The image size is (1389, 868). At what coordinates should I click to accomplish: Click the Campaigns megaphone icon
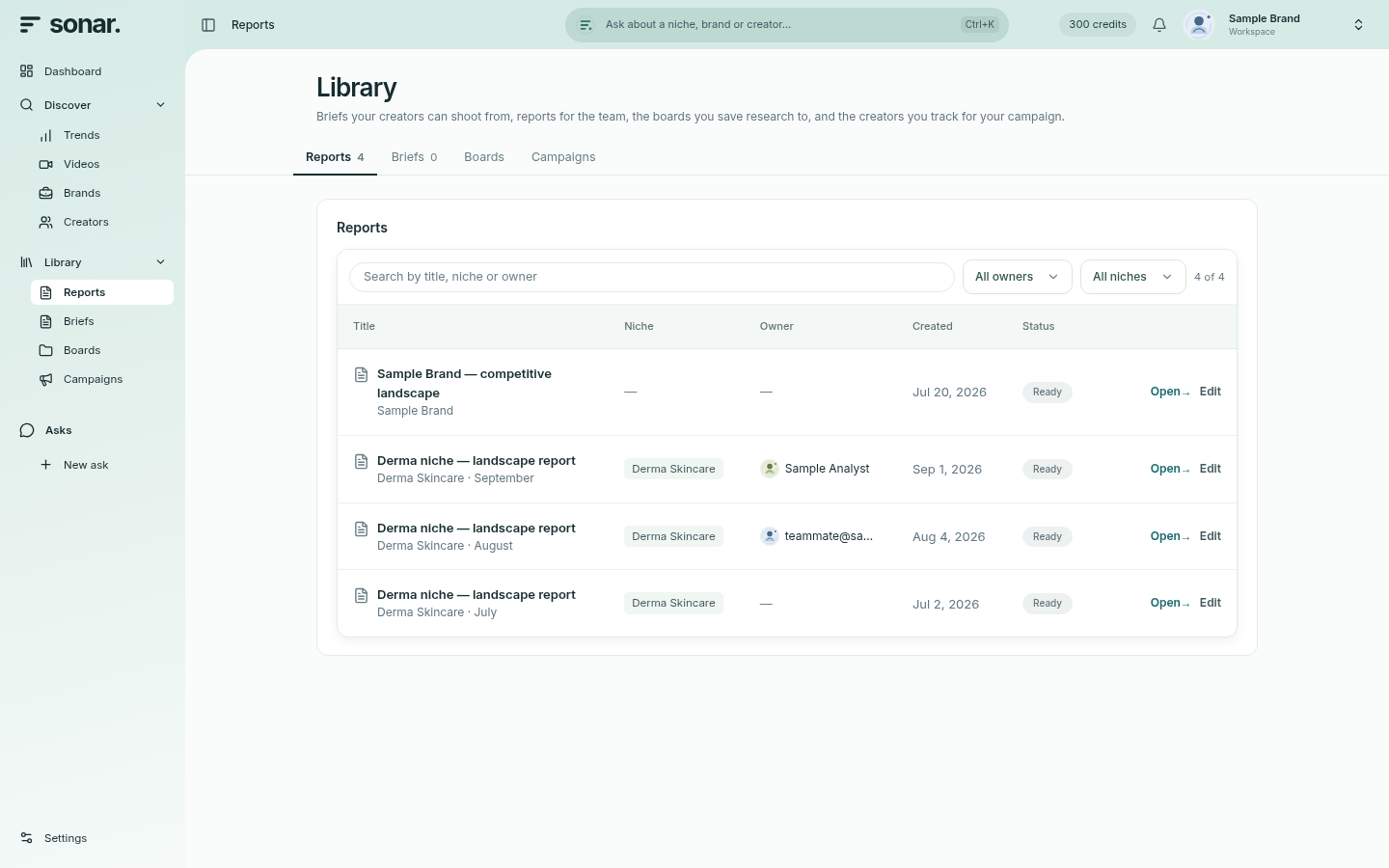(x=46, y=379)
